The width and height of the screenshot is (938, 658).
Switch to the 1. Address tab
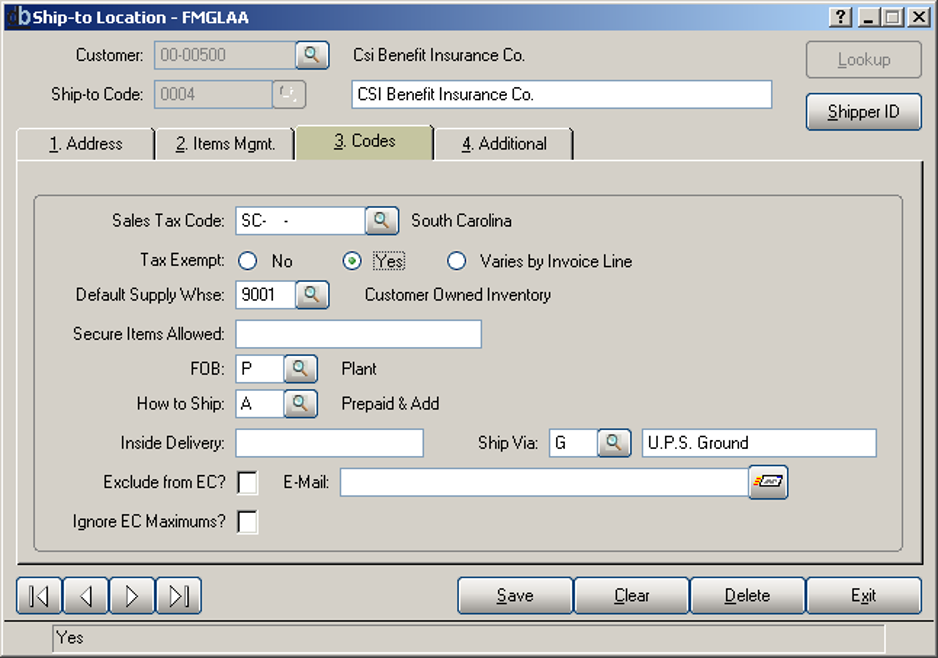click(86, 144)
